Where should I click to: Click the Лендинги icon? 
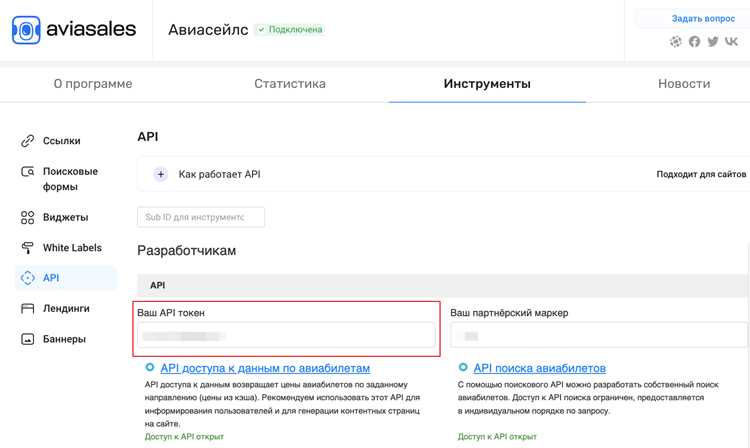point(28,309)
